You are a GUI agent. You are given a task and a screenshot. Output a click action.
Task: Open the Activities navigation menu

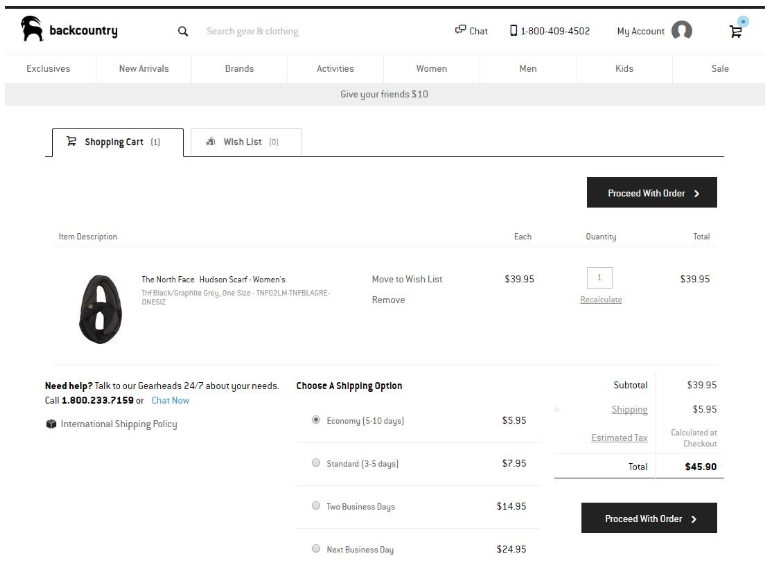[x=335, y=69]
